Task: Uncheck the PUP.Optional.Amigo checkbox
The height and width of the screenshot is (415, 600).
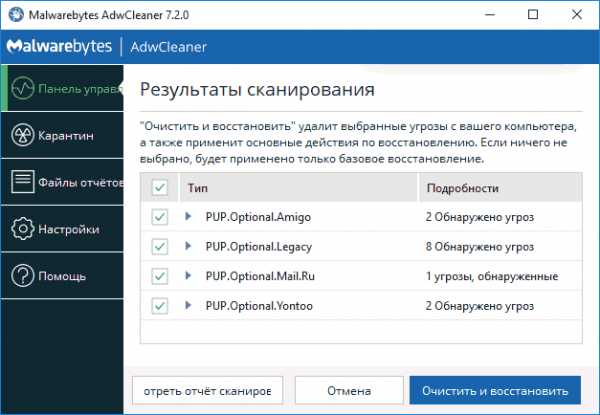Action: coord(160,217)
